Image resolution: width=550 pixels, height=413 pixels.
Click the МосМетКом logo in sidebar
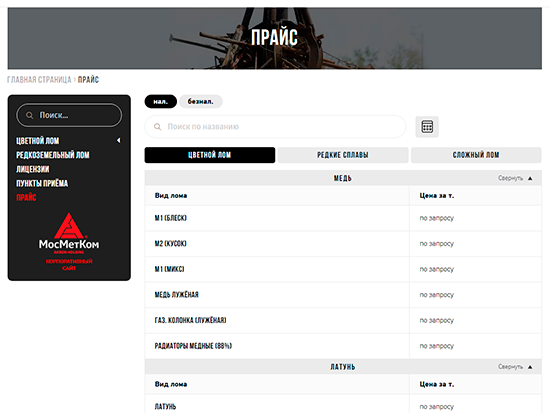69,241
